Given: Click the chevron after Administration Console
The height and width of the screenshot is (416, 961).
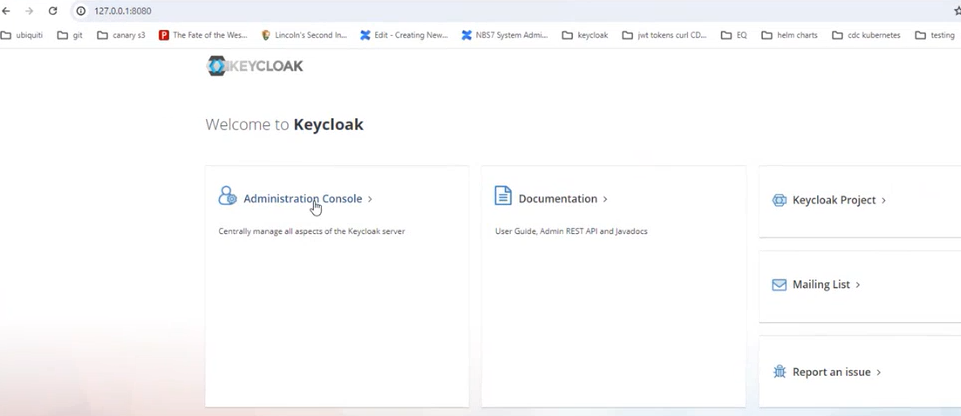Looking at the screenshot, I should coord(370,199).
